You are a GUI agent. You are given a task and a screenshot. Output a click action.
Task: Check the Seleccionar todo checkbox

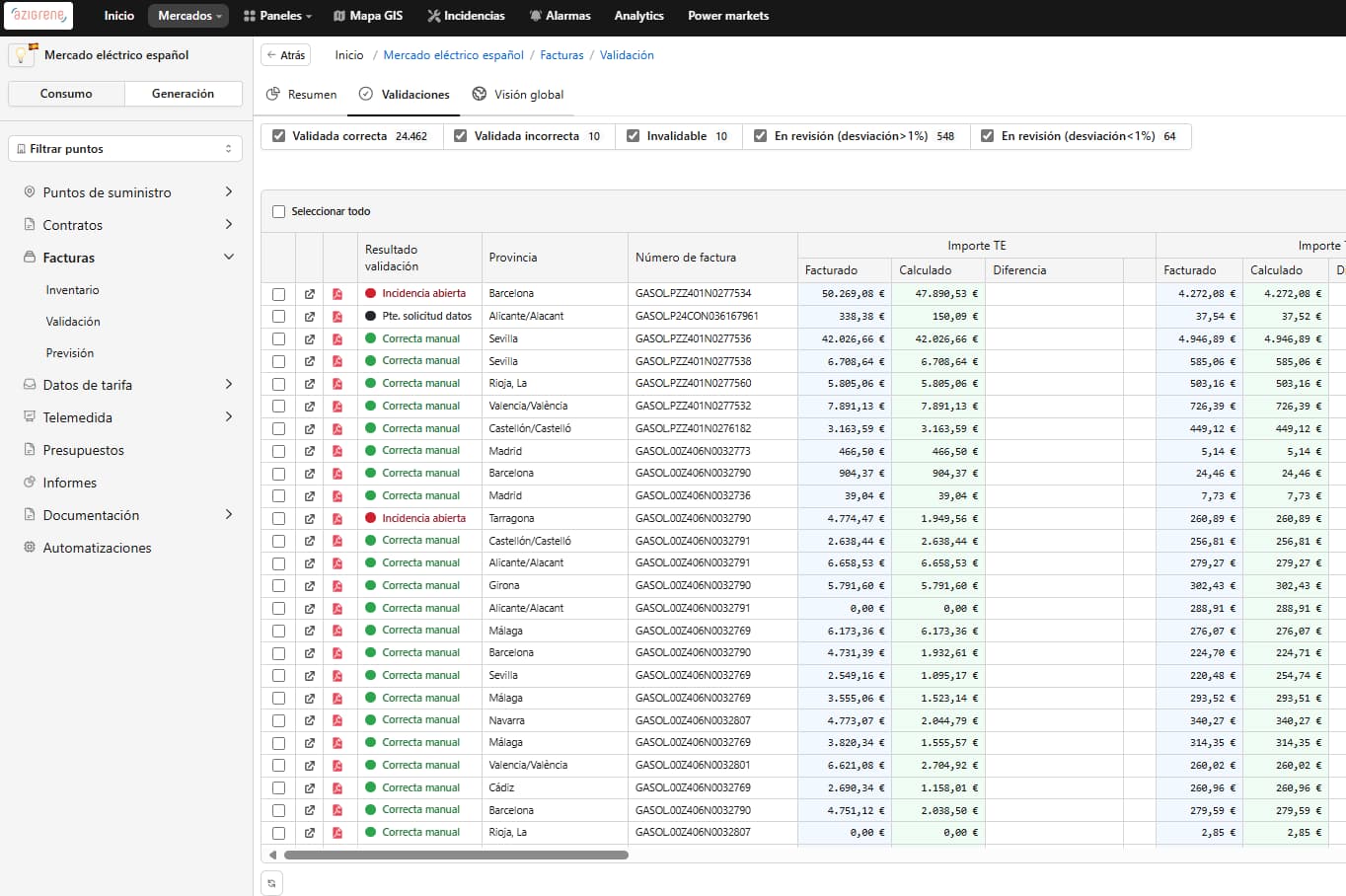(x=278, y=211)
